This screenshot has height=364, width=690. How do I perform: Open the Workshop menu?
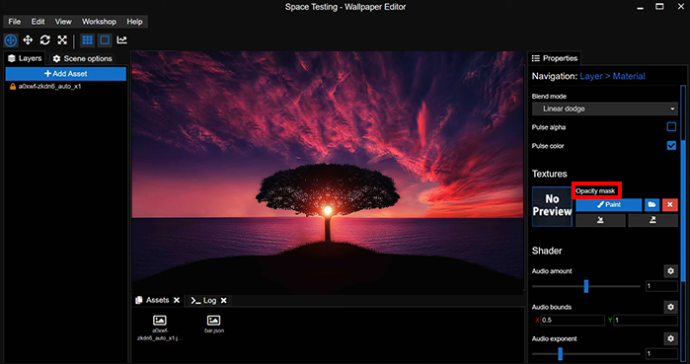tap(99, 22)
